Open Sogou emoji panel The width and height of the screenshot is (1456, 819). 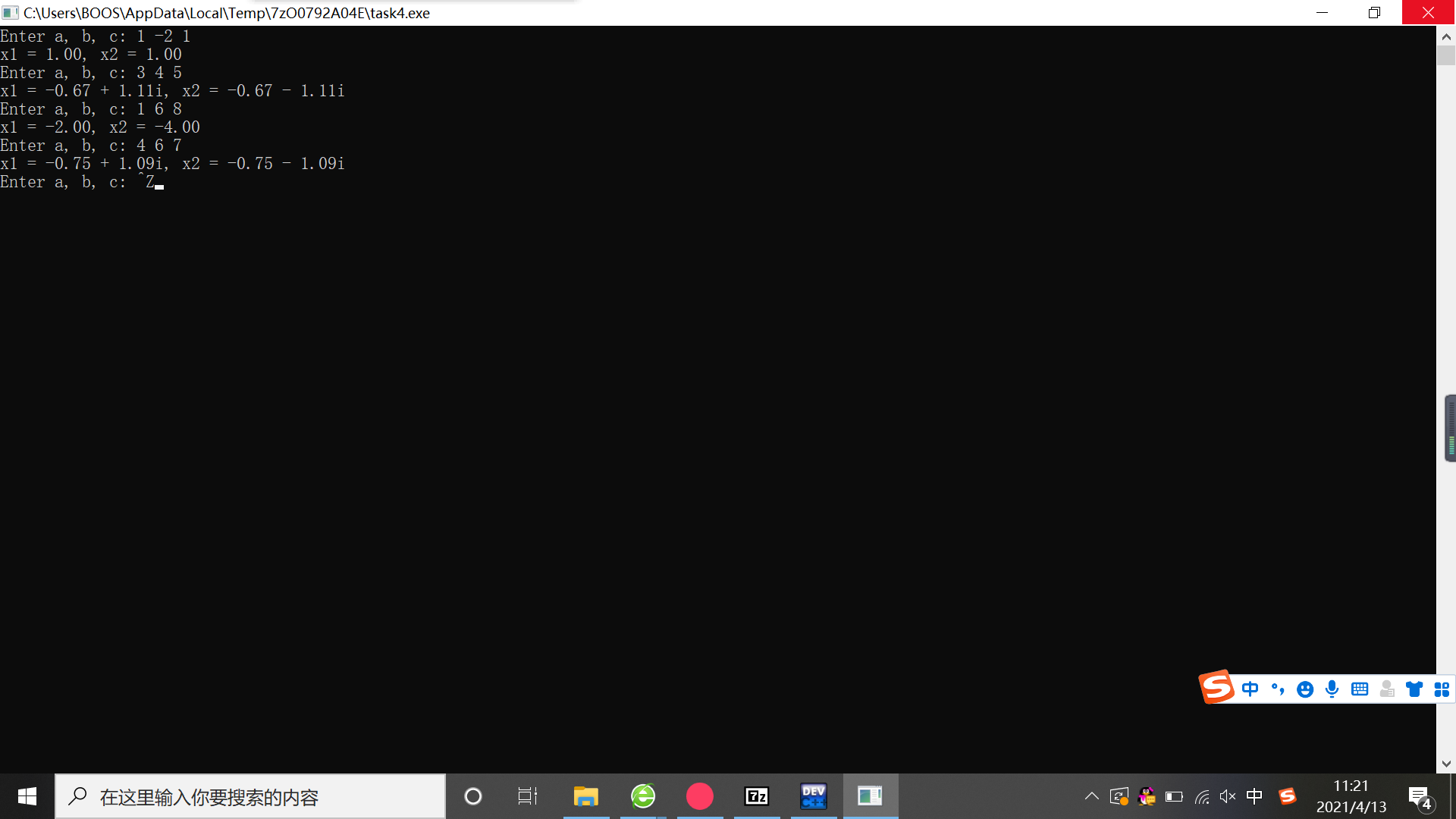pyautogui.click(x=1305, y=689)
